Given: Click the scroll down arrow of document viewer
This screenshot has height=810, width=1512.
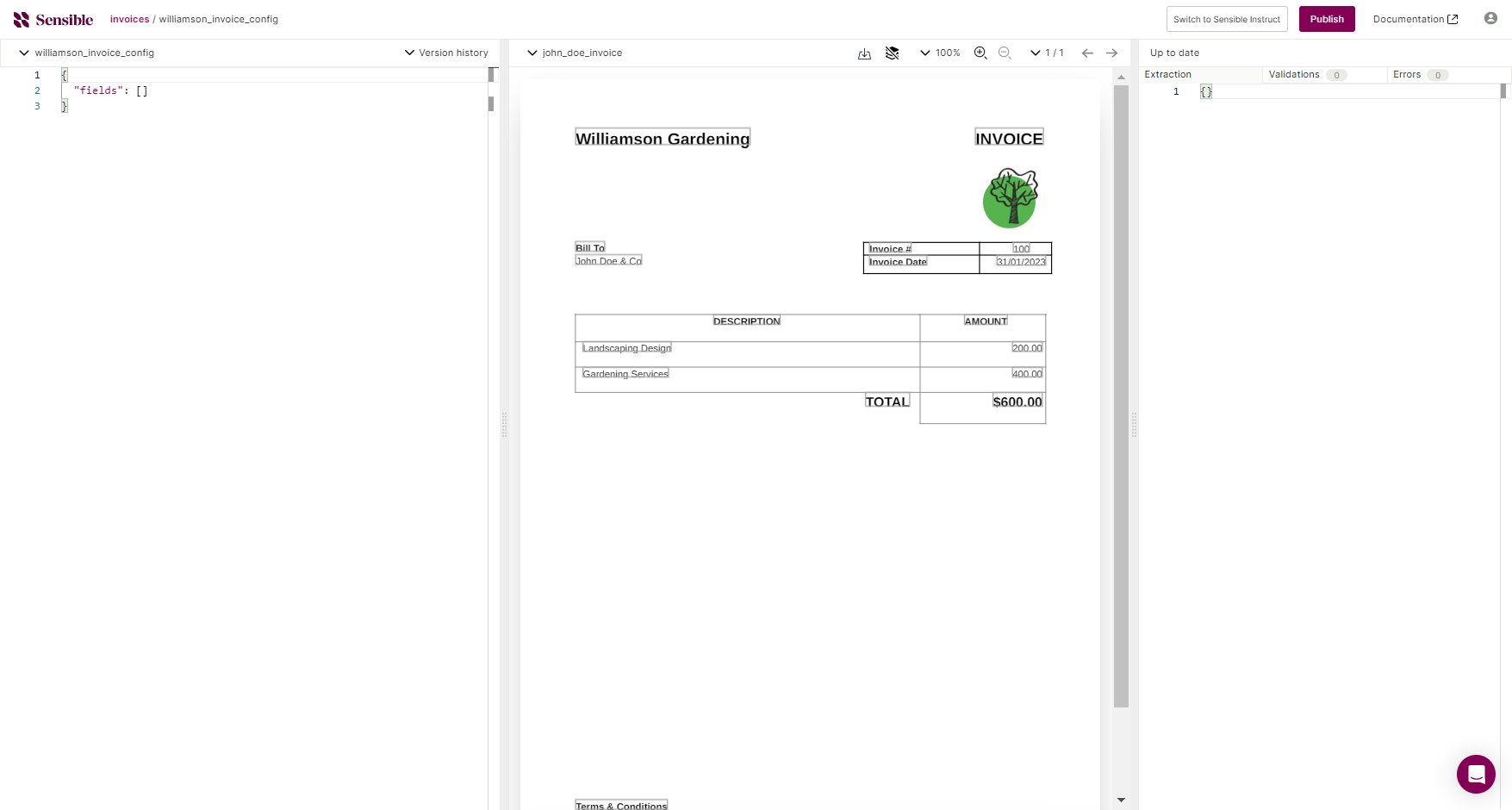Looking at the screenshot, I should 1121,800.
